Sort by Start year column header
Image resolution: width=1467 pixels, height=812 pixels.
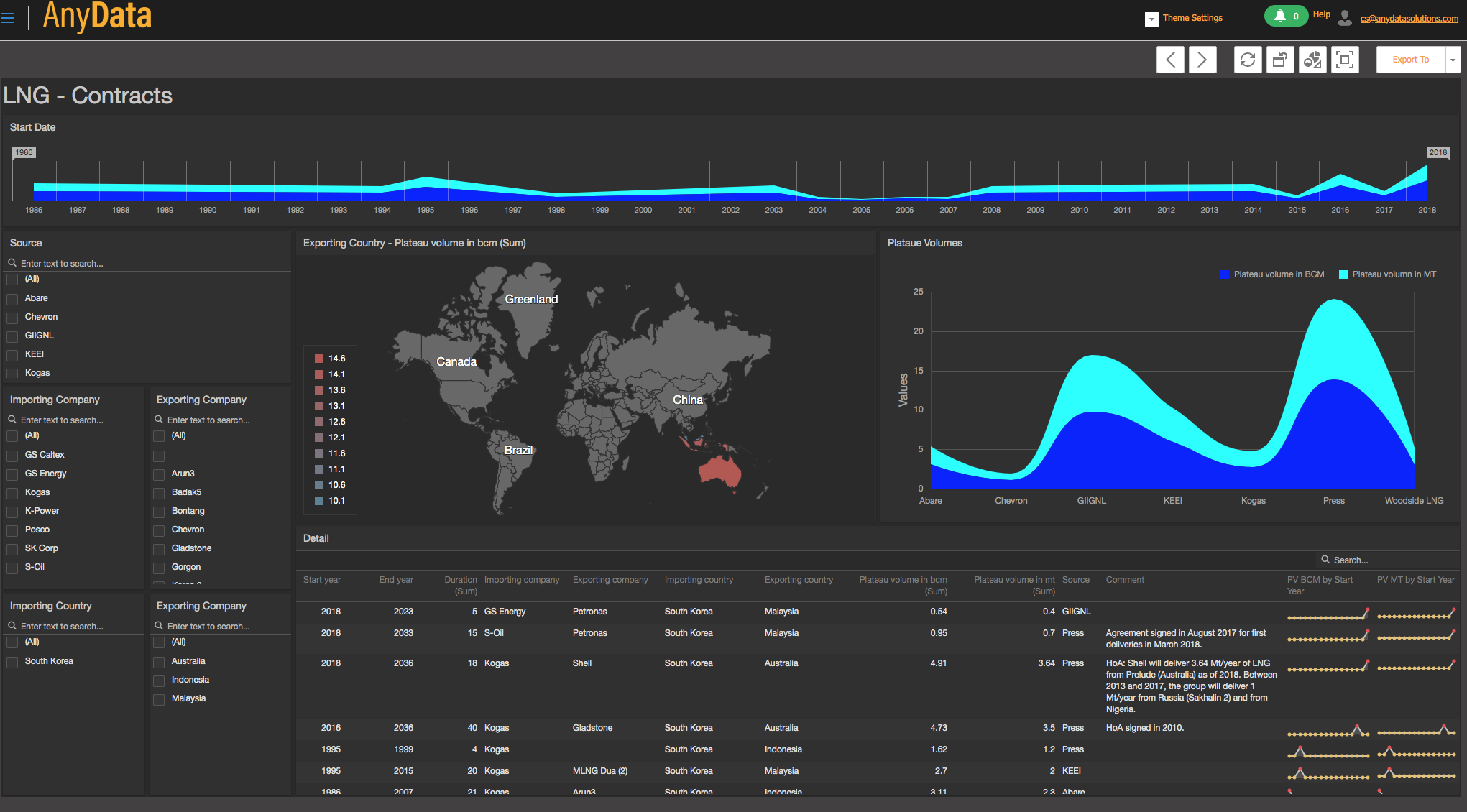[322, 580]
